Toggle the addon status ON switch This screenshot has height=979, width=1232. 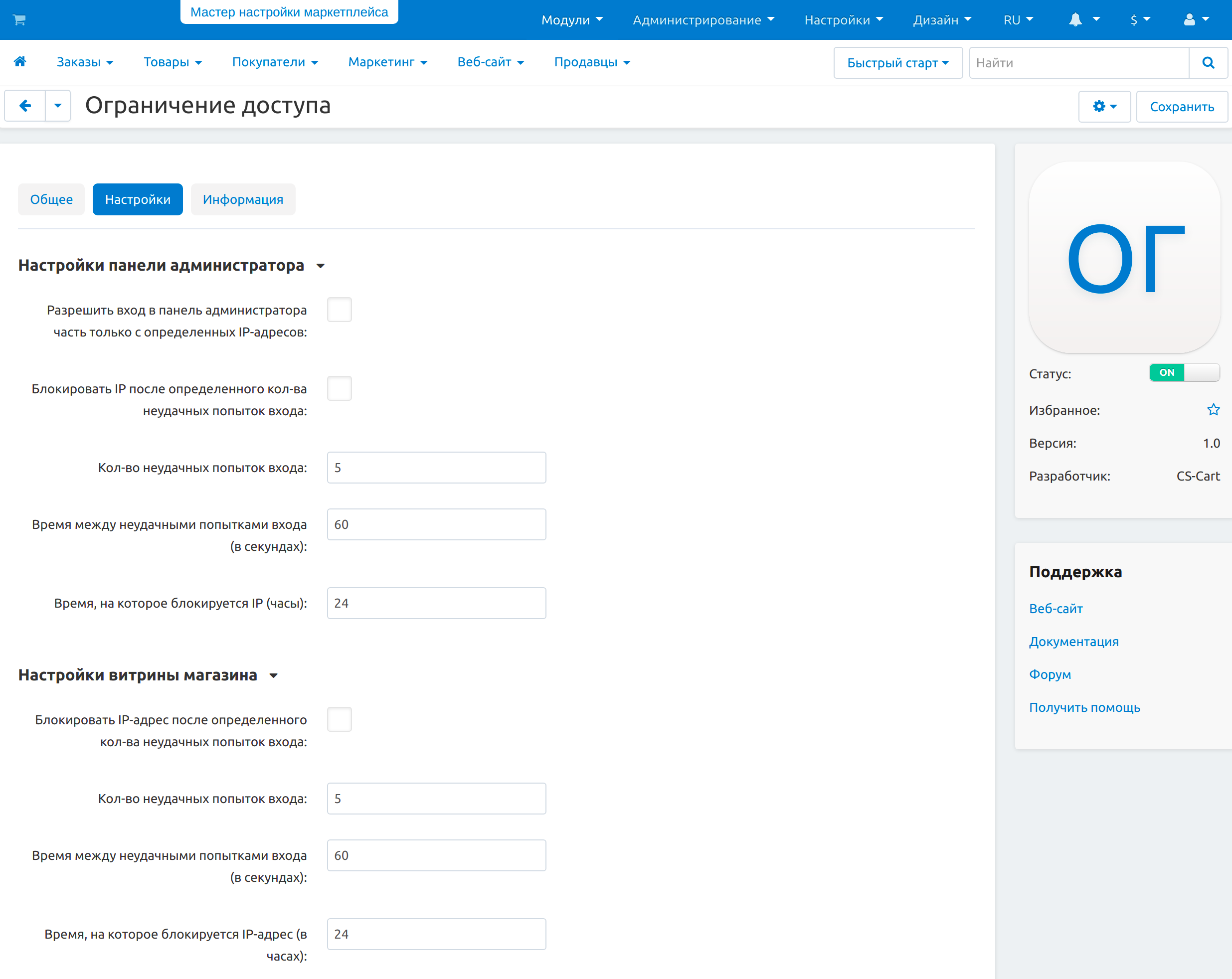pos(1184,373)
